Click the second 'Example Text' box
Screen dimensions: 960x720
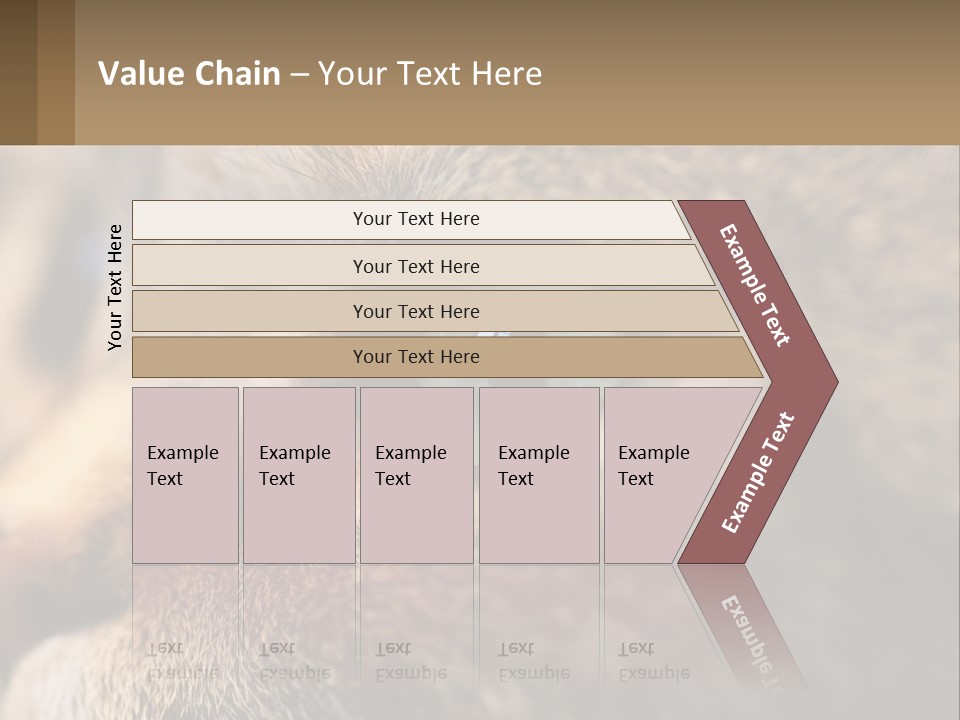point(299,475)
